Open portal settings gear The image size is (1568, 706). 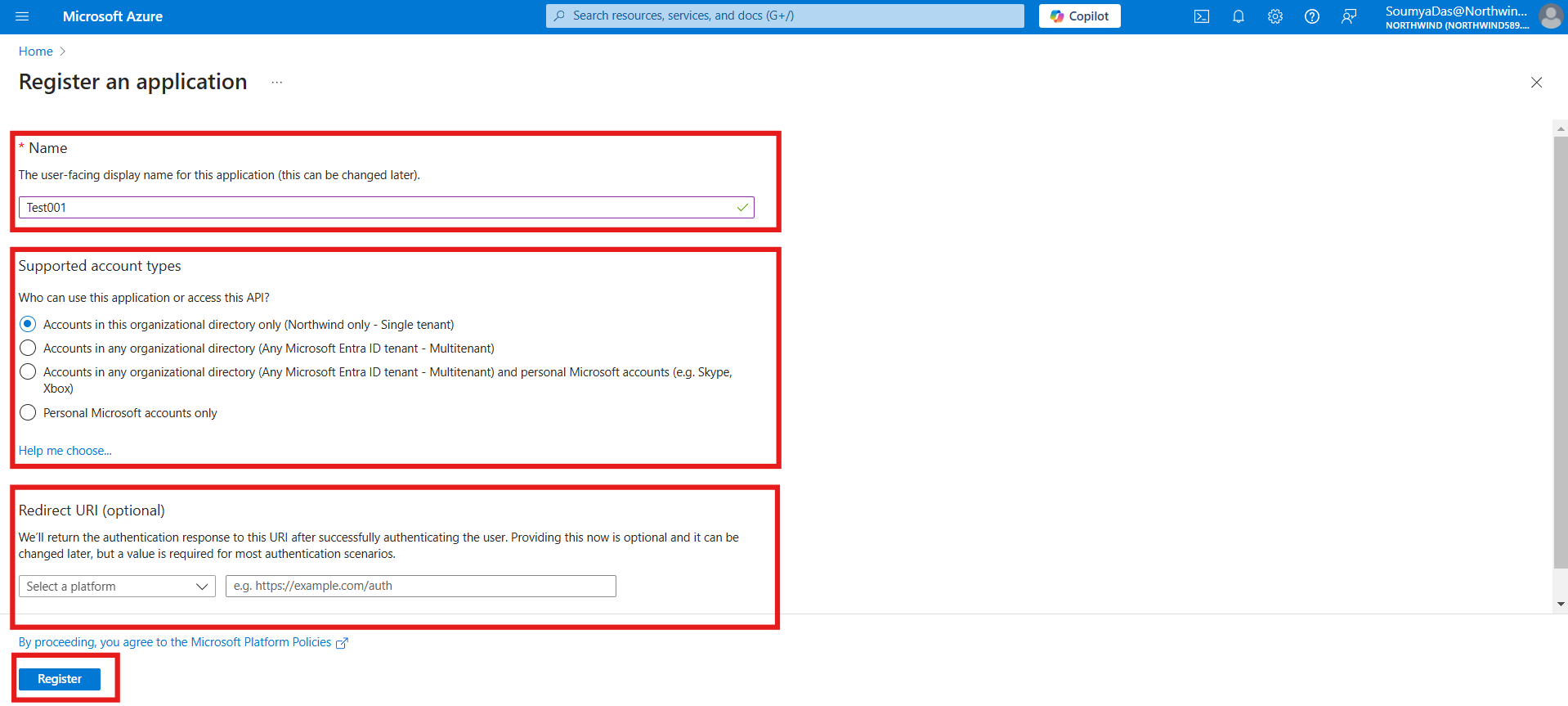1275,16
